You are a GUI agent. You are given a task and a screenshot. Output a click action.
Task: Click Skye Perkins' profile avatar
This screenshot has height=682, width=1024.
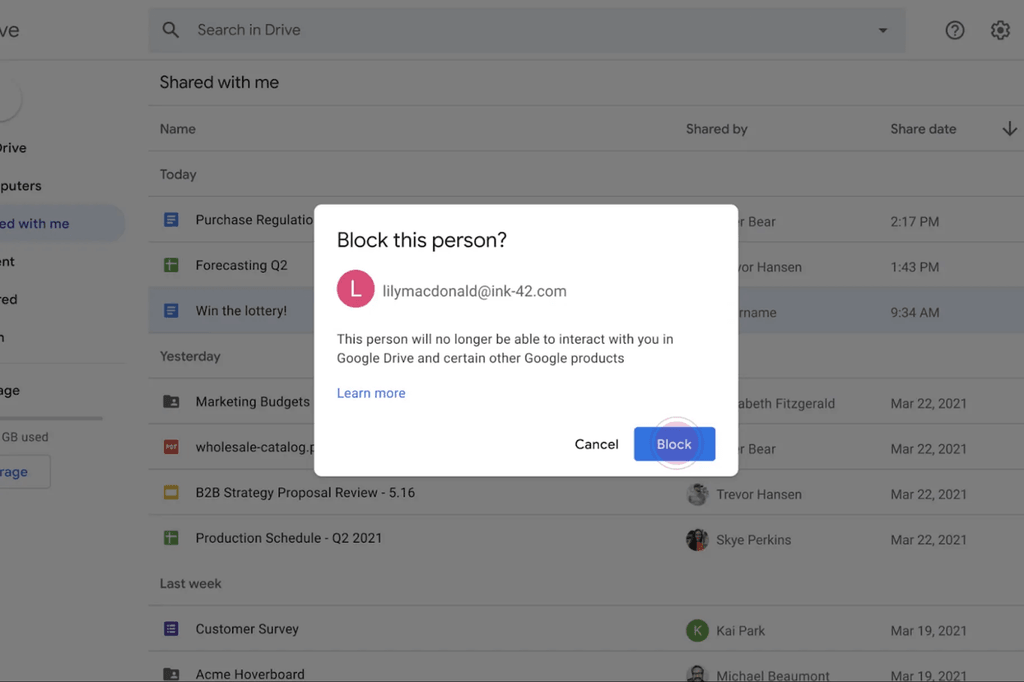(697, 539)
